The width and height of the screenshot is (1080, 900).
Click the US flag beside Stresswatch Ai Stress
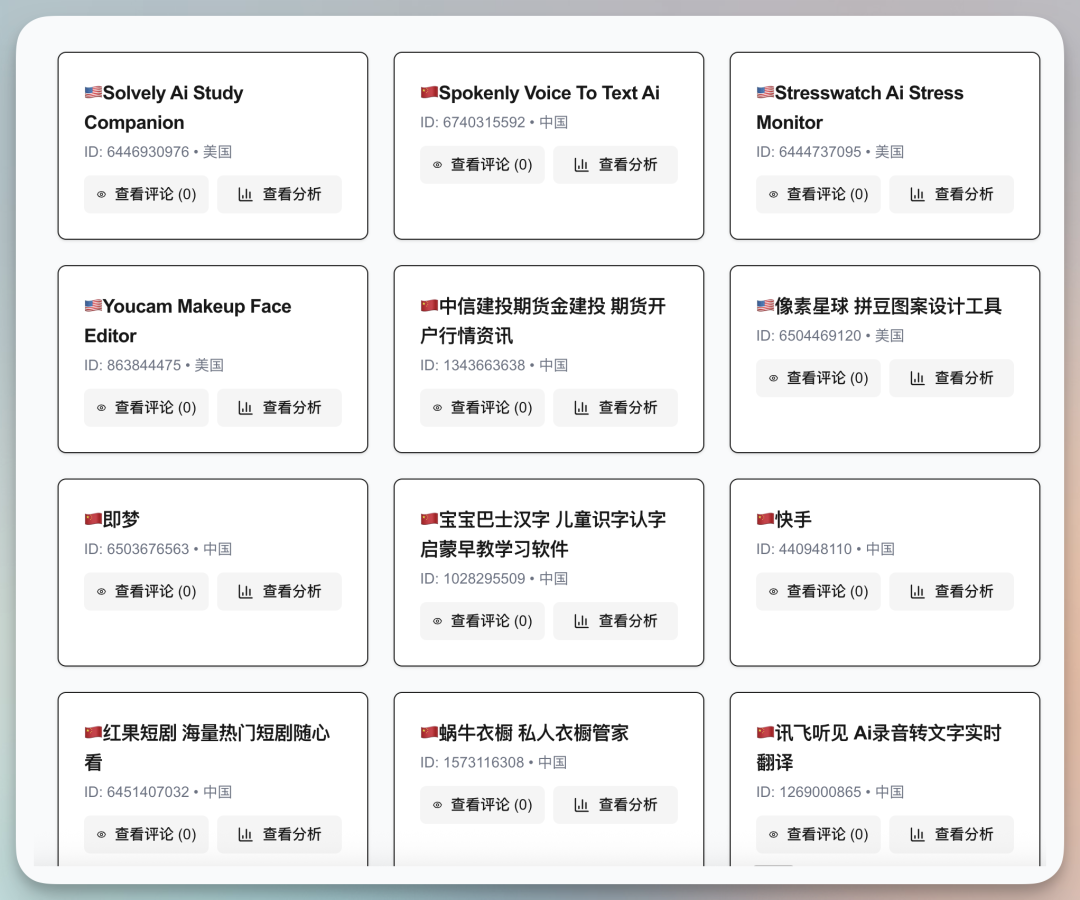[x=765, y=92]
